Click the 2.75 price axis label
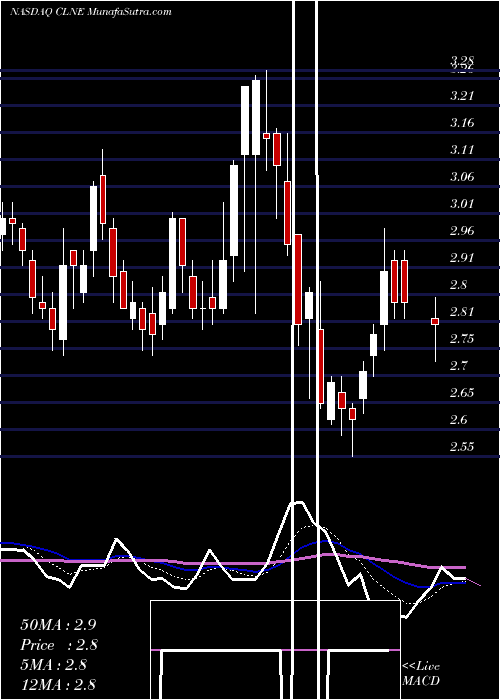 coord(462,339)
